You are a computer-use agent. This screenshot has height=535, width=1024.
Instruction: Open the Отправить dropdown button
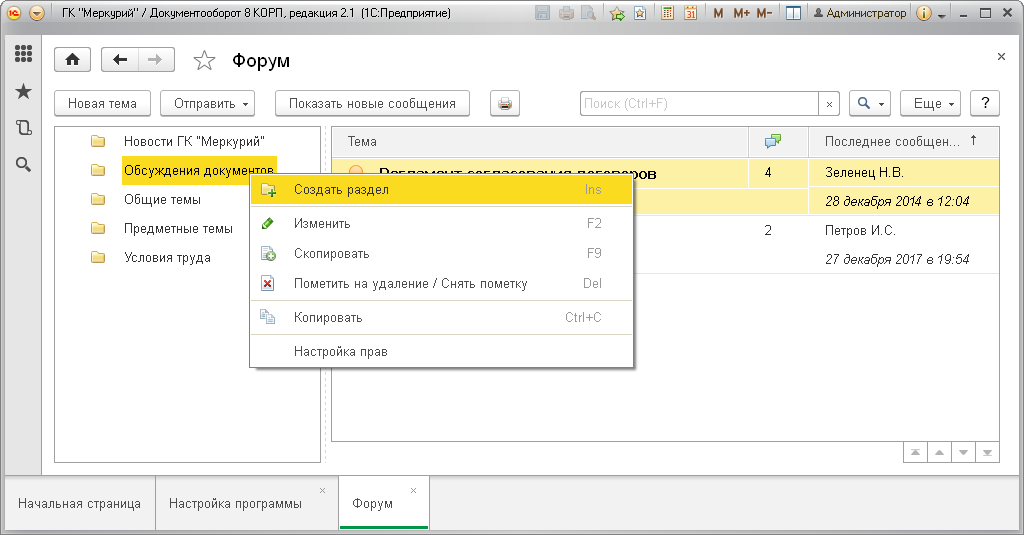tap(208, 103)
